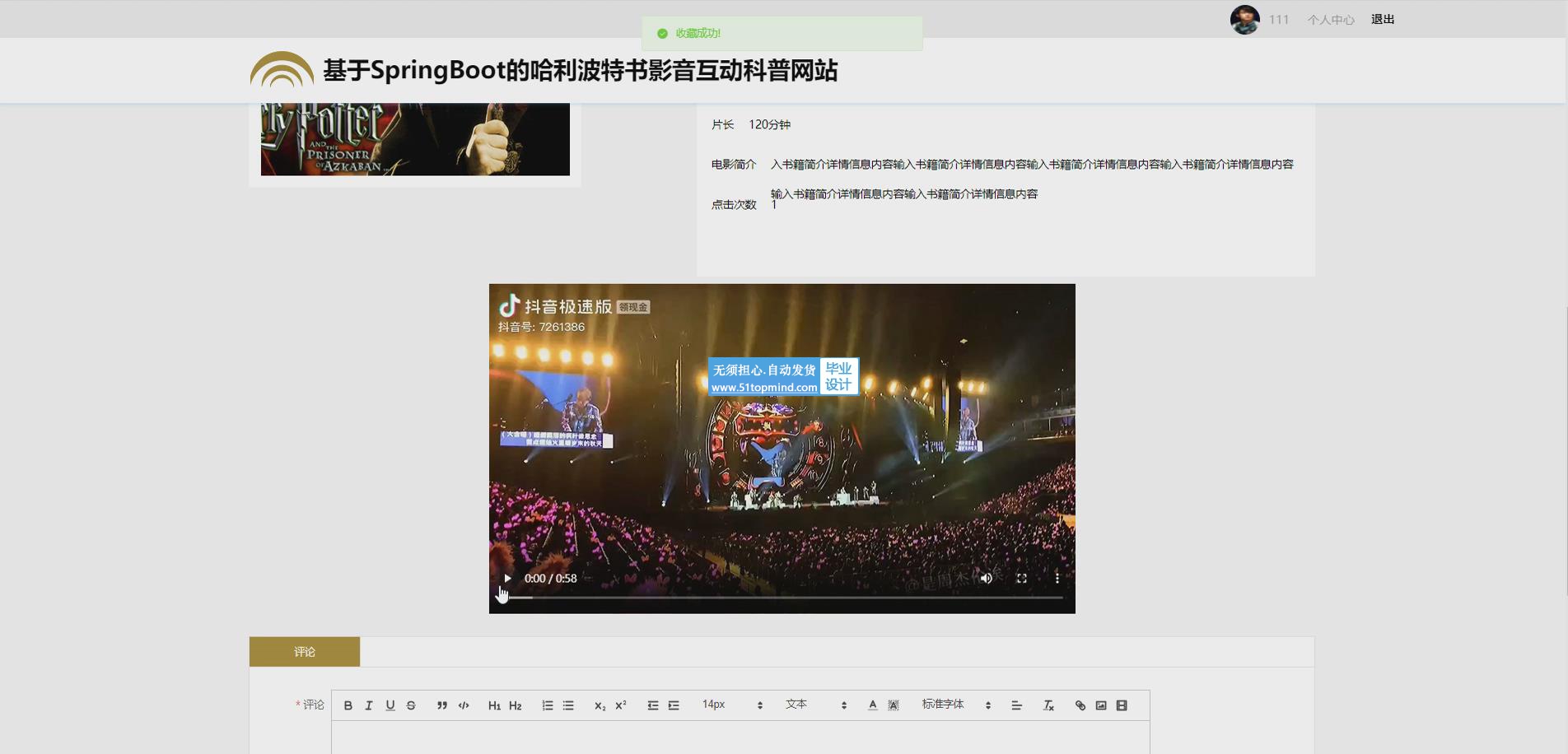Insert a video in the comment

coord(1122,705)
